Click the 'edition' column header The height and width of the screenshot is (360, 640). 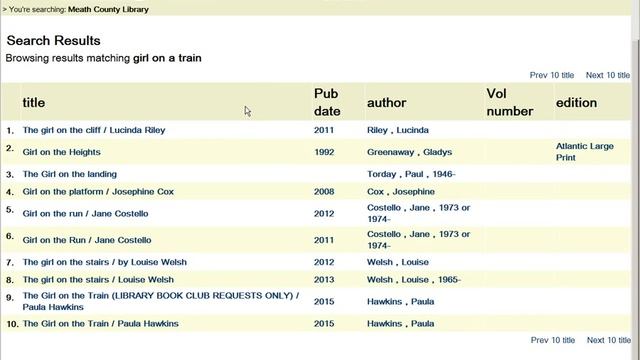click(x=576, y=103)
